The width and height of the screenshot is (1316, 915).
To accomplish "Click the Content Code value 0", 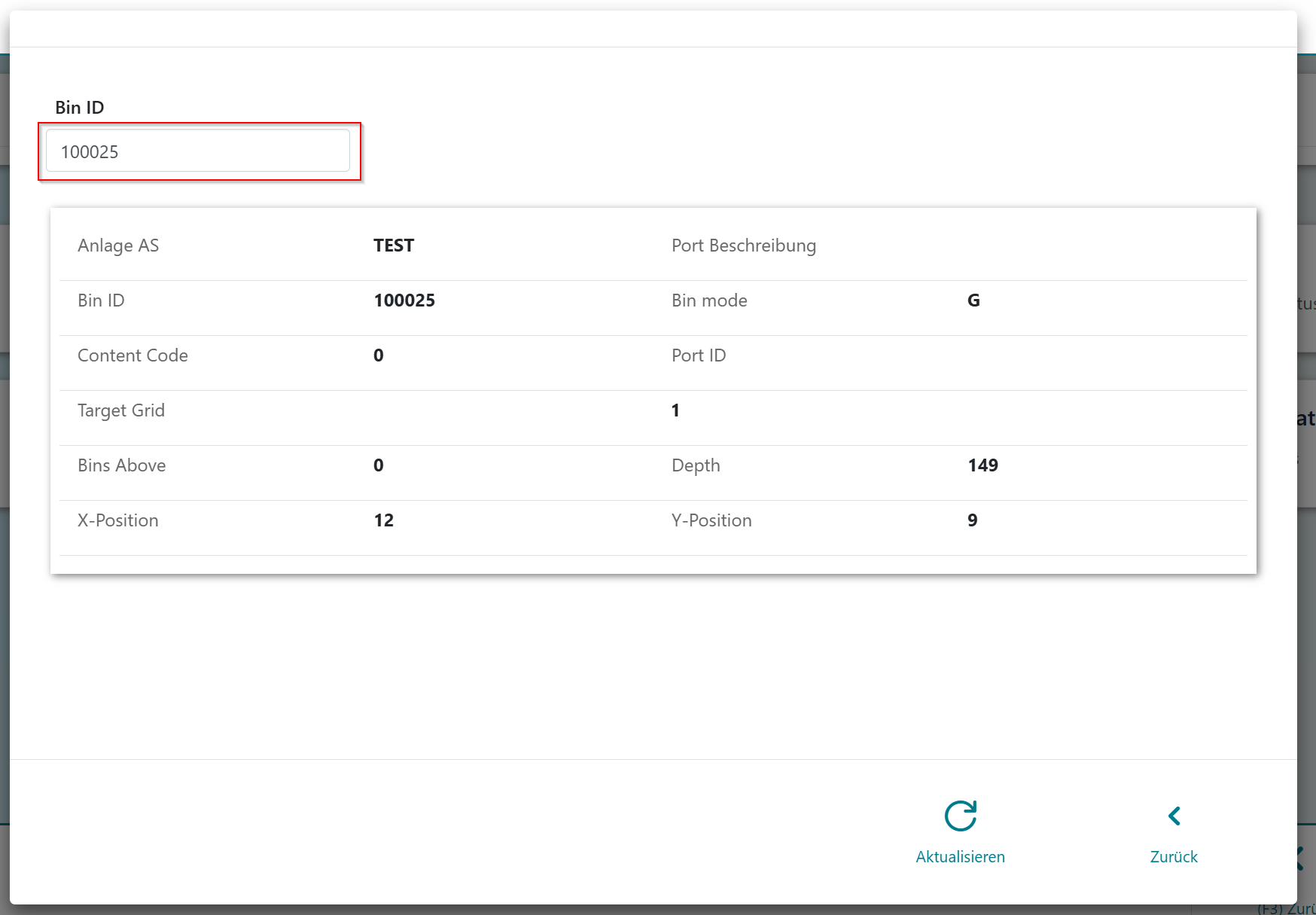I will 378,355.
